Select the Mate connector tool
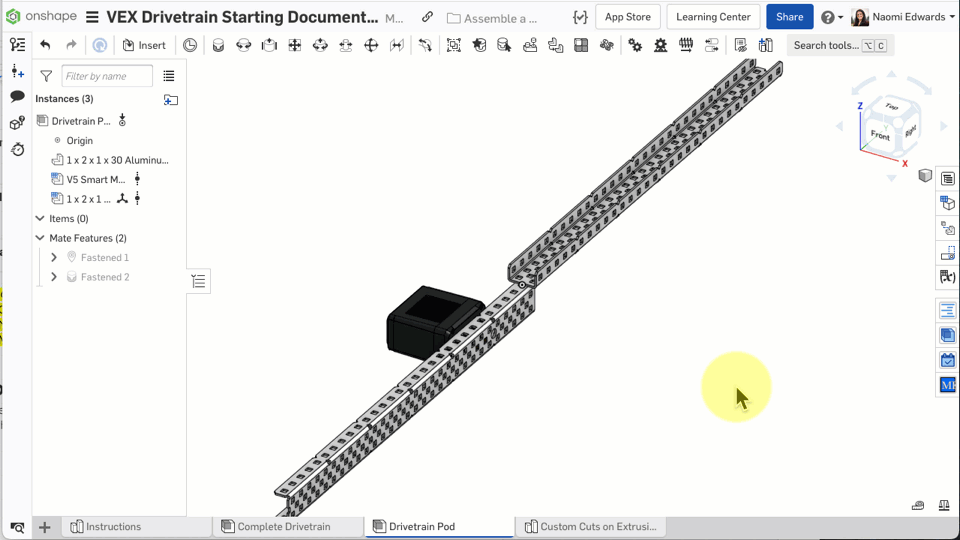 tap(425, 45)
